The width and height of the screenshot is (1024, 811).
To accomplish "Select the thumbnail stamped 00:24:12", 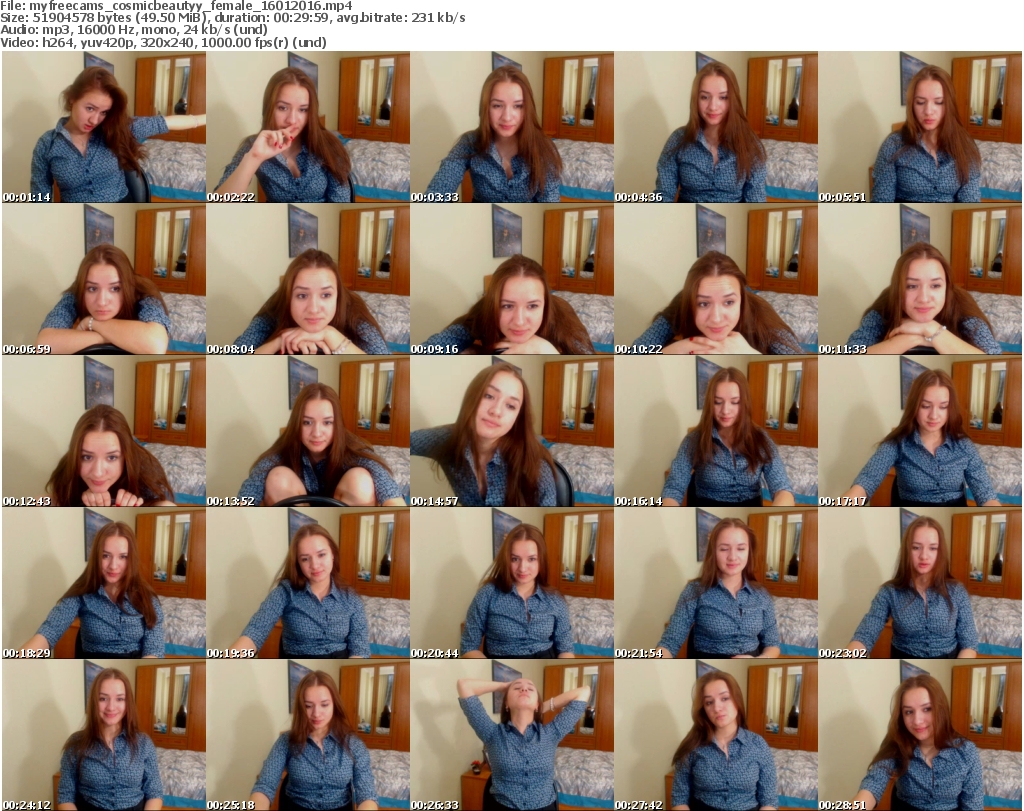I will (104, 735).
